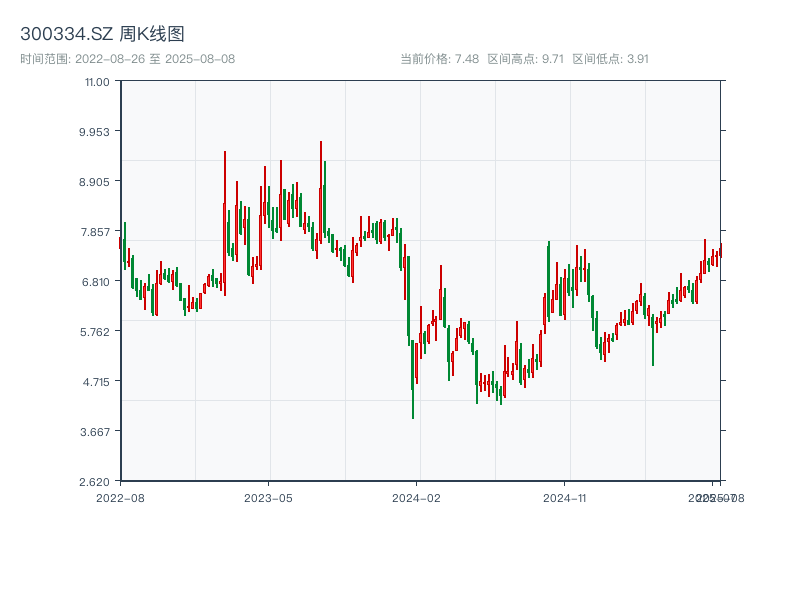The width and height of the screenshot is (800, 600).
Task: Click the 5.762 y-axis label
Action: pos(95,331)
